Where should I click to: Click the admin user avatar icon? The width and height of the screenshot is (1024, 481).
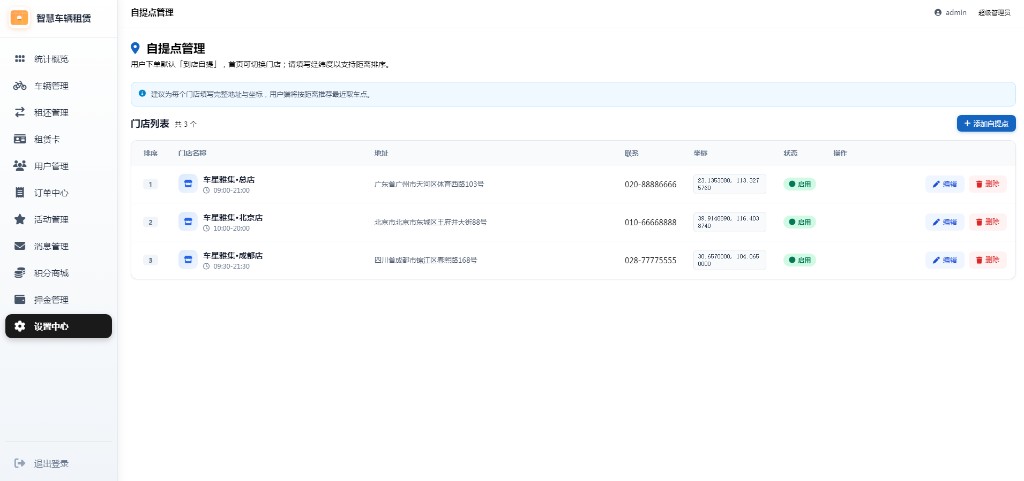pos(938,12)
